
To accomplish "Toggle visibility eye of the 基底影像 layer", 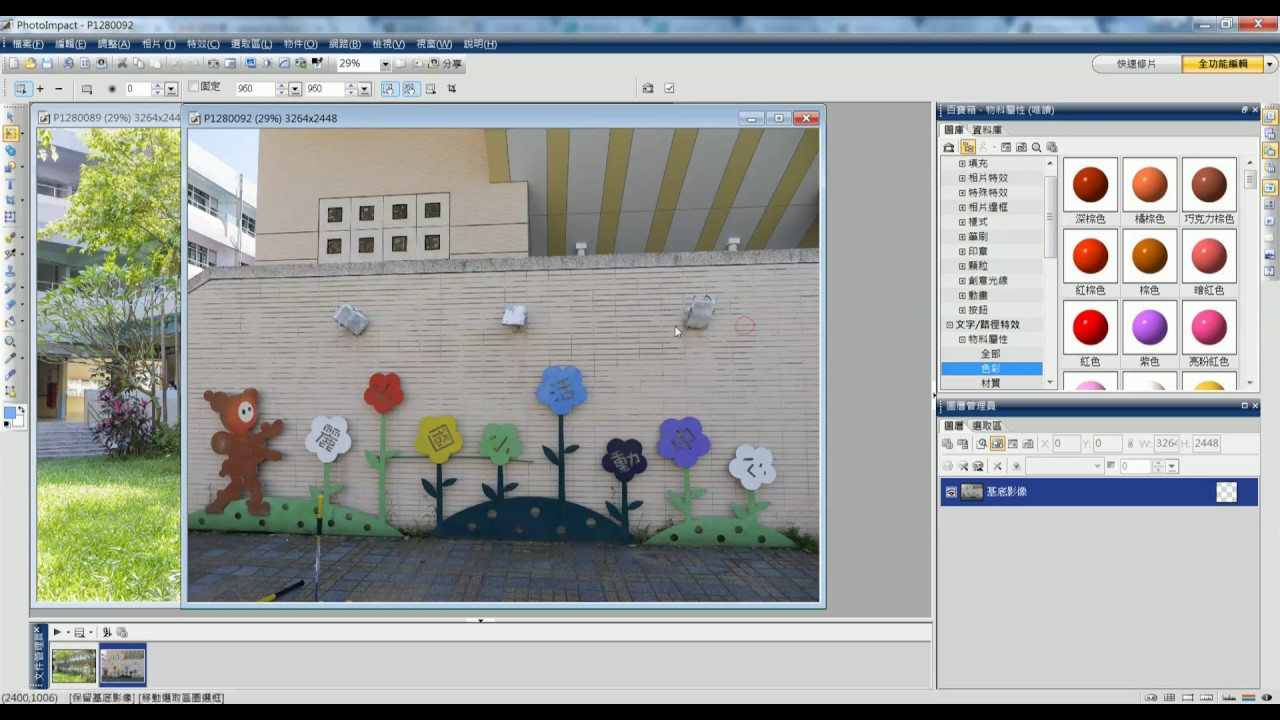I will [x=951, y=491].
